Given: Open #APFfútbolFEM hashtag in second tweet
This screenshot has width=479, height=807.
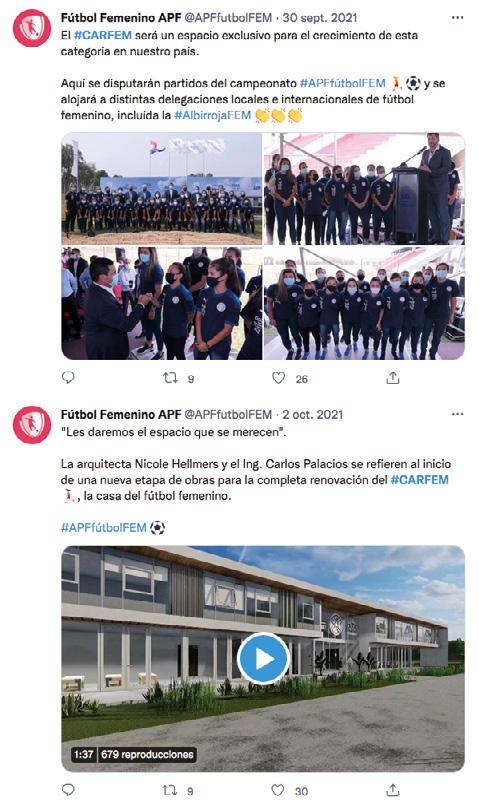Looking at the screenshot, I should 103,528.
